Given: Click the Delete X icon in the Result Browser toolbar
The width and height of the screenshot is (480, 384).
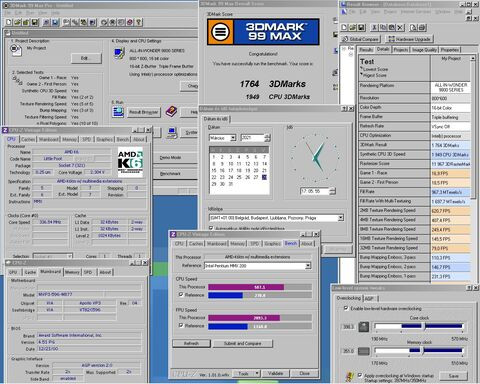Looking at the screenshot, I should coord(400,28).
